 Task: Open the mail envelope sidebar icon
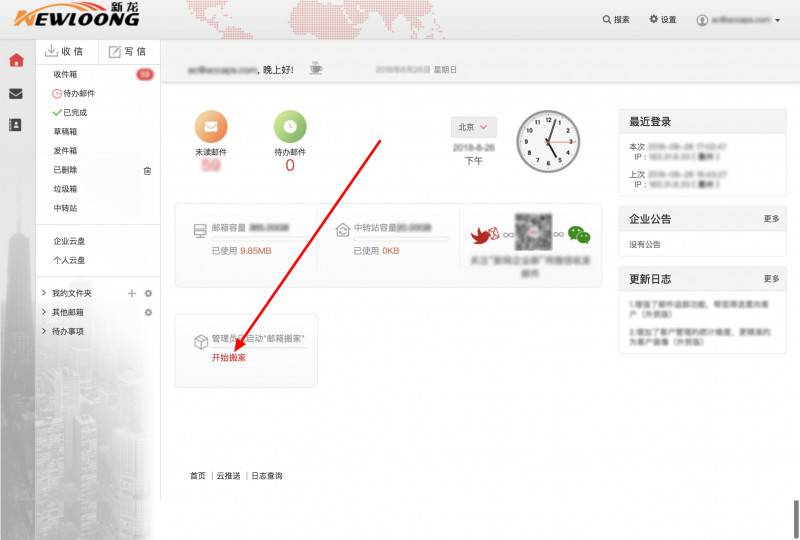[16, 93]
